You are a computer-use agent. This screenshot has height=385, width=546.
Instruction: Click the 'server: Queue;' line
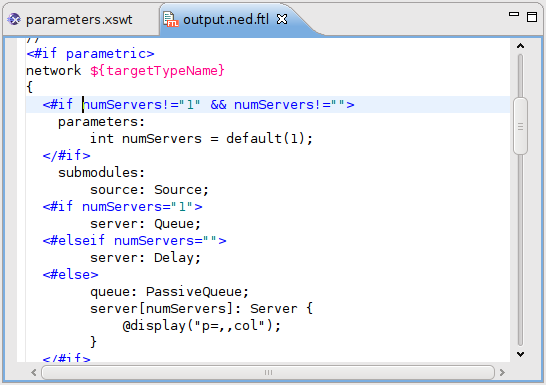click(146, 224)
